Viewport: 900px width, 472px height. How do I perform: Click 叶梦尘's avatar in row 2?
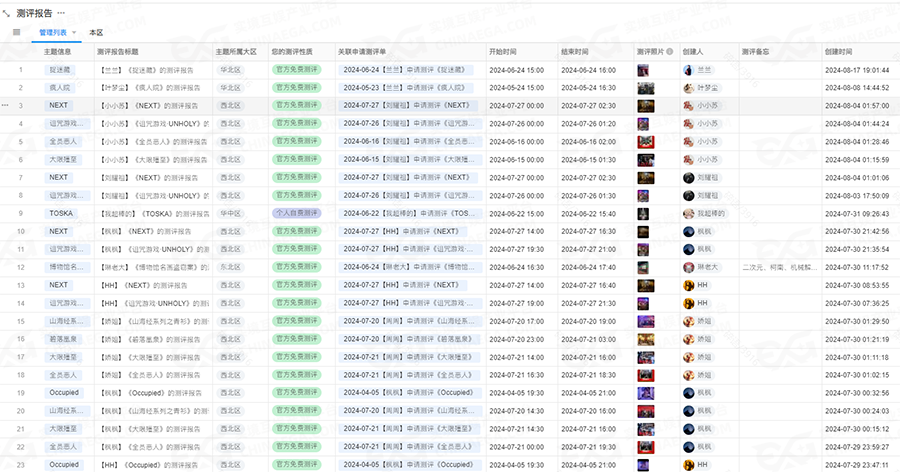point(689,87)
